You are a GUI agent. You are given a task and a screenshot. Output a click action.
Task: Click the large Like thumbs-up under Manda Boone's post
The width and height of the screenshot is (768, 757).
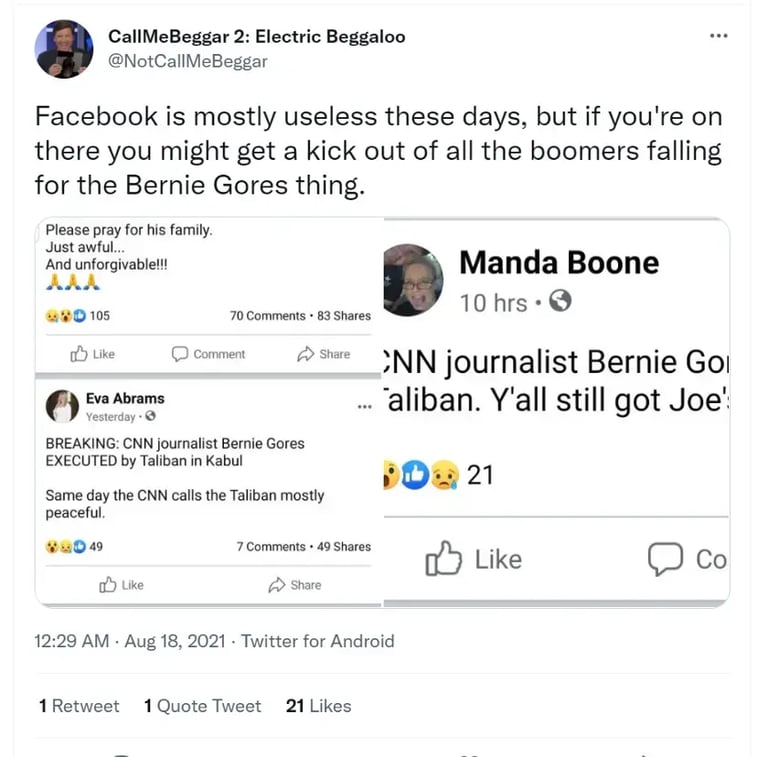tap(443, 560)
